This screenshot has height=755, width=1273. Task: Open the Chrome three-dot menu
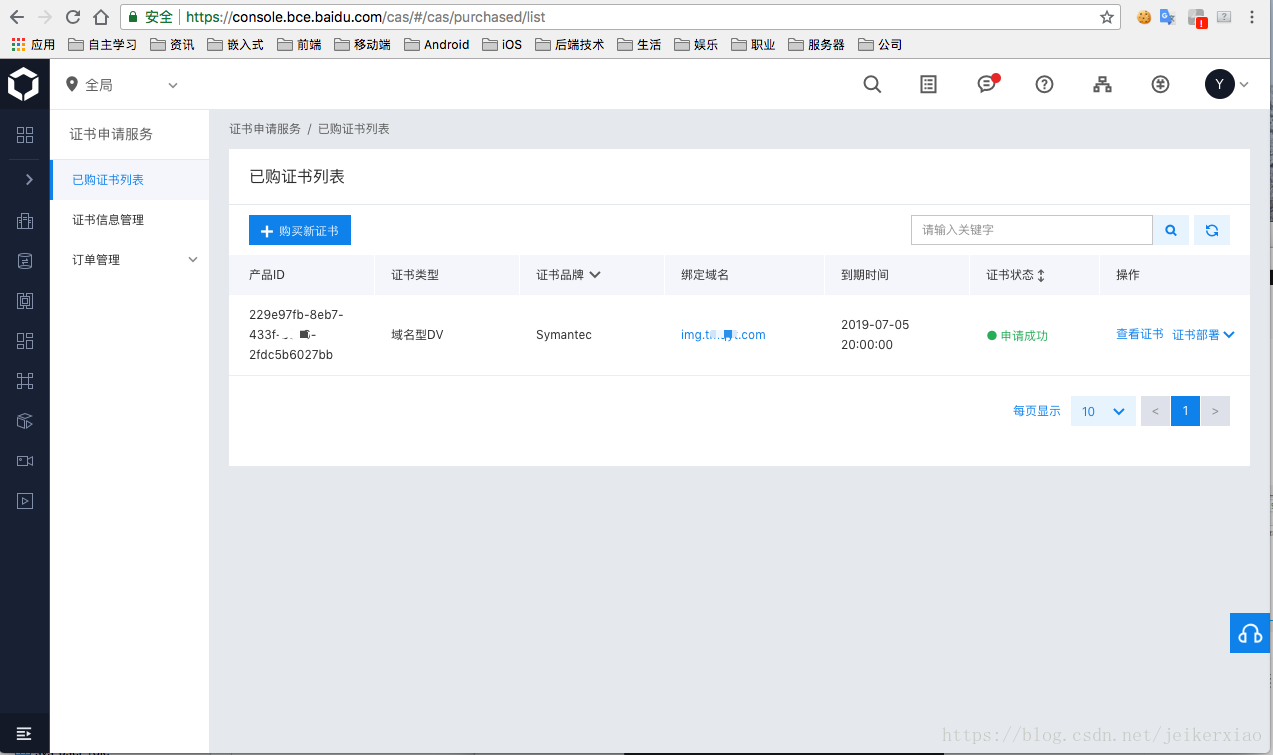pyautogui.click(x=1253, y=17)
